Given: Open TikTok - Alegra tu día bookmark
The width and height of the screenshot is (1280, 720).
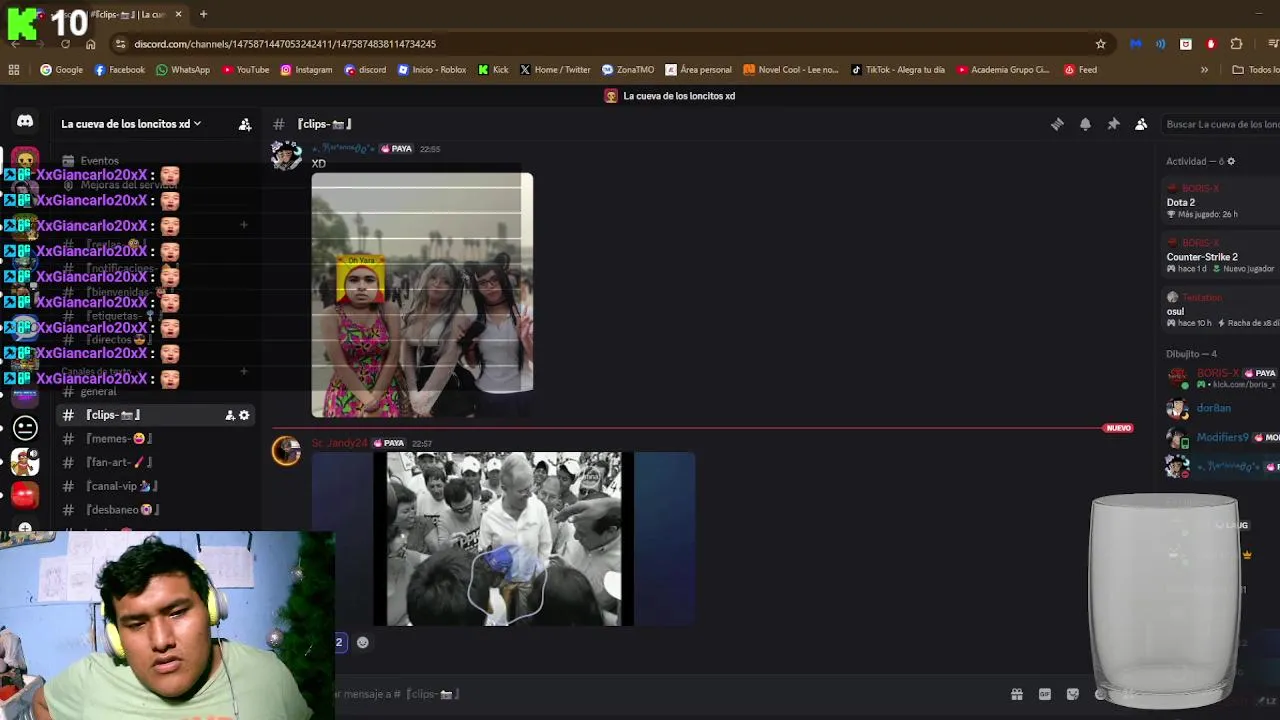Looking at the screenshot, I should (x=897, y=70).
